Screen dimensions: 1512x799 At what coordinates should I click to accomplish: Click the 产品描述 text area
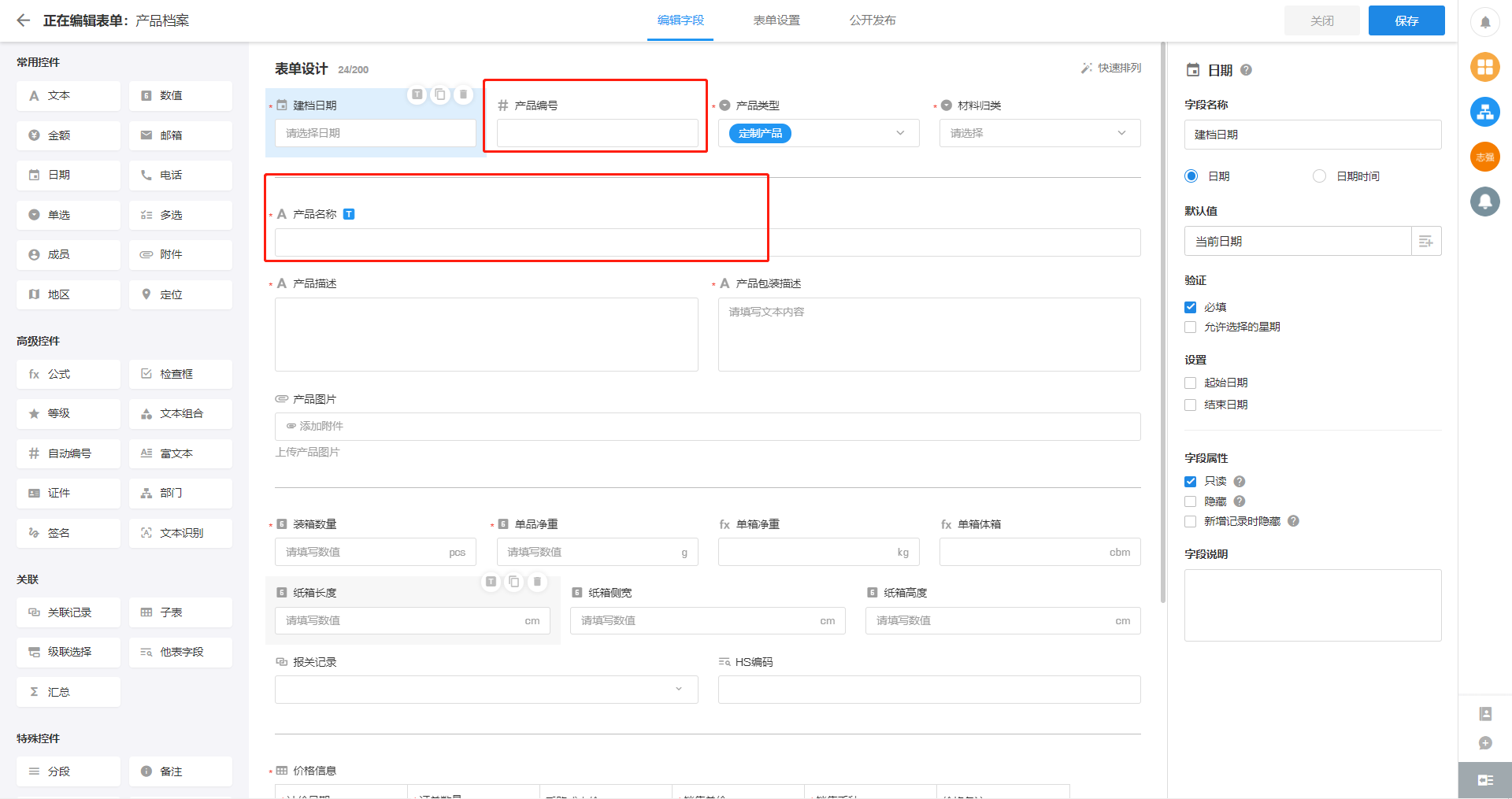tap(487, 335)
